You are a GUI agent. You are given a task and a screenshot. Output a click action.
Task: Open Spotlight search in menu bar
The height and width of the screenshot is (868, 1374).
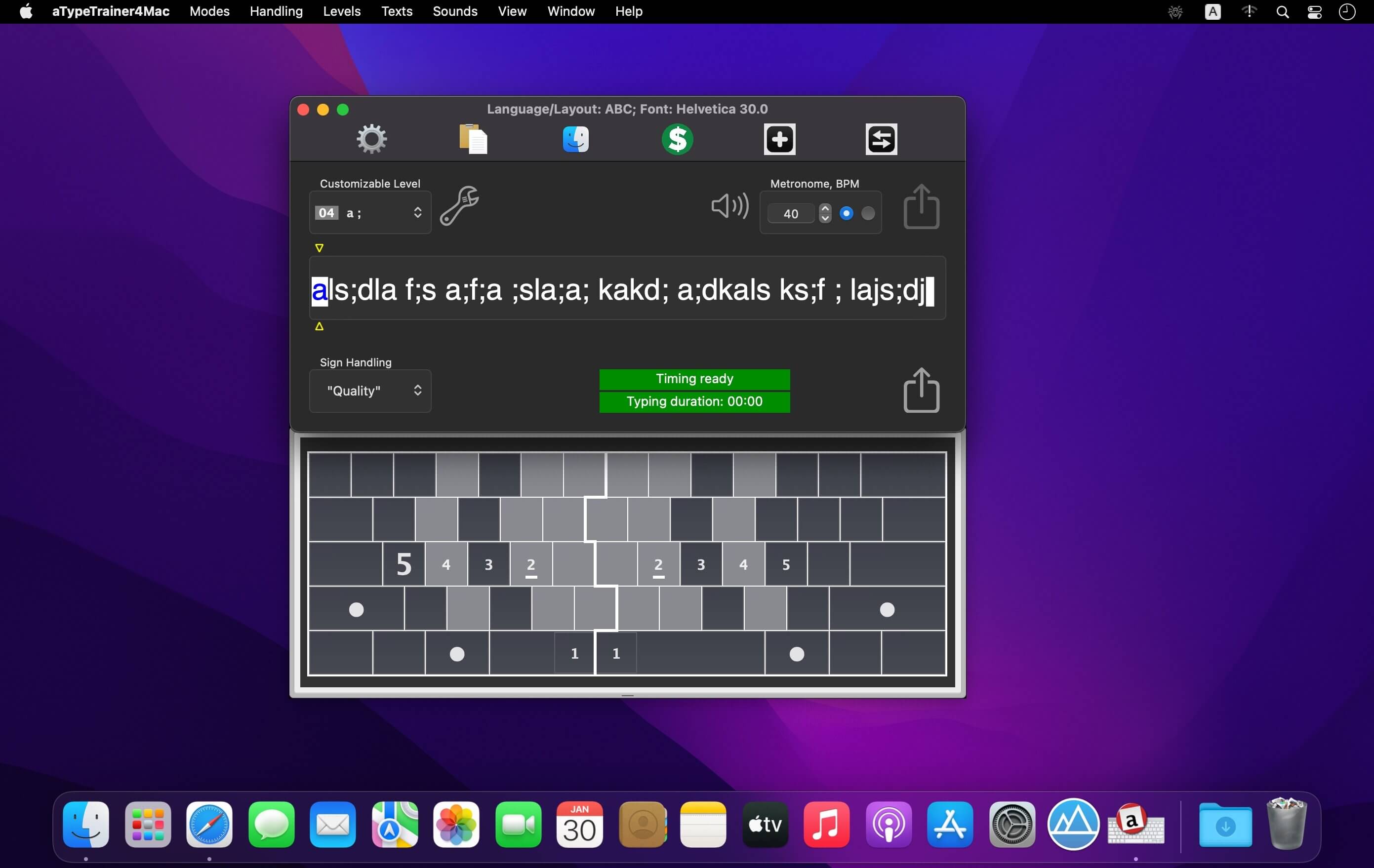1283,12
